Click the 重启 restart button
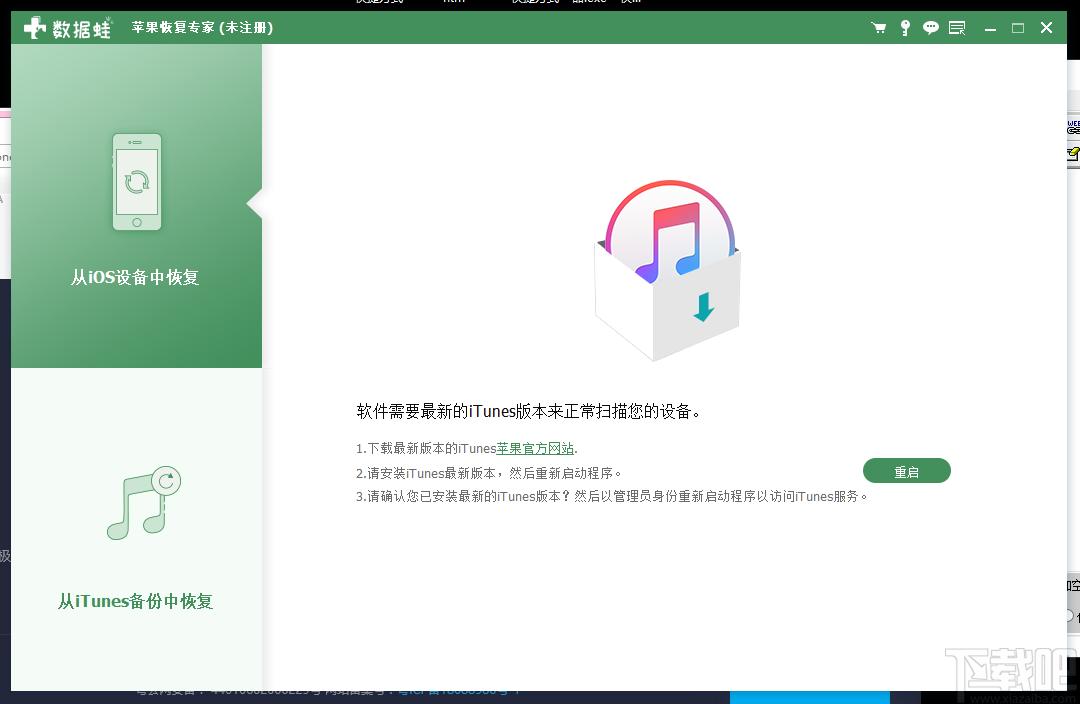The height and width of the screenshot is (704, 1080). (x=906, y=471)
